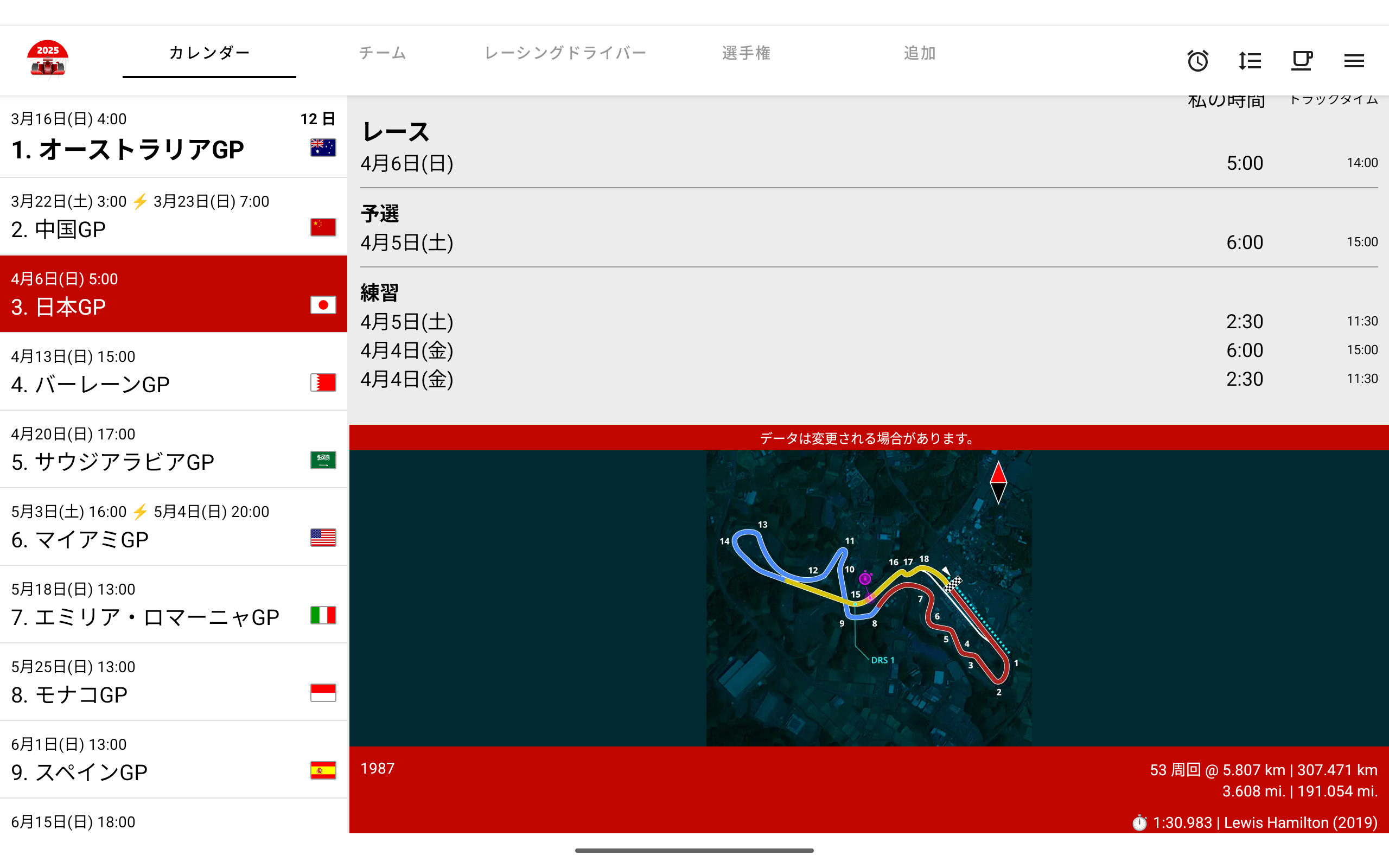The image size is (1389, 868).
Task: Select 4. バーレーンGP race entry
Action: [90, 384]
